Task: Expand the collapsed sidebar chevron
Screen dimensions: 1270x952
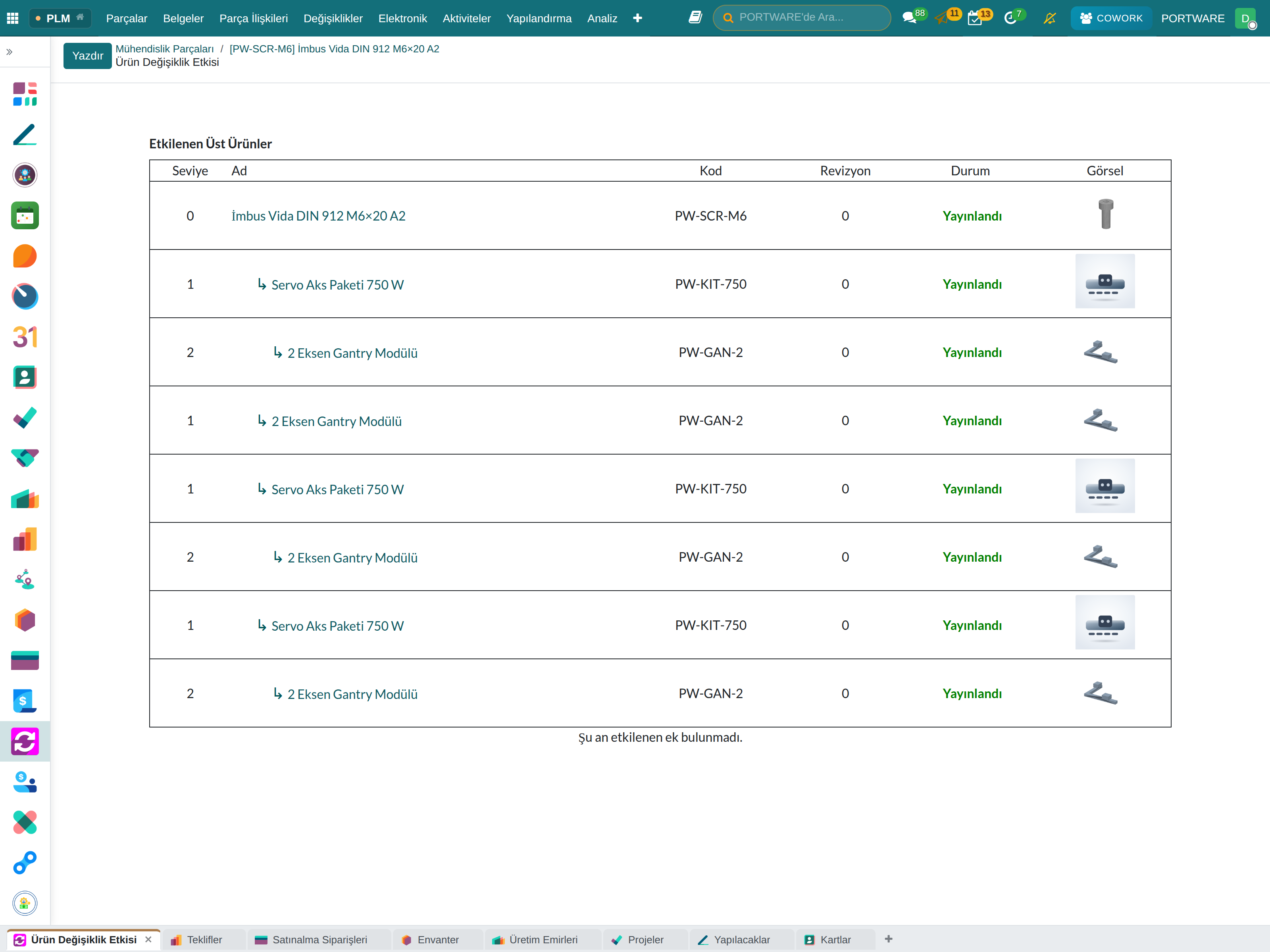Action: [x=10, y=52]
